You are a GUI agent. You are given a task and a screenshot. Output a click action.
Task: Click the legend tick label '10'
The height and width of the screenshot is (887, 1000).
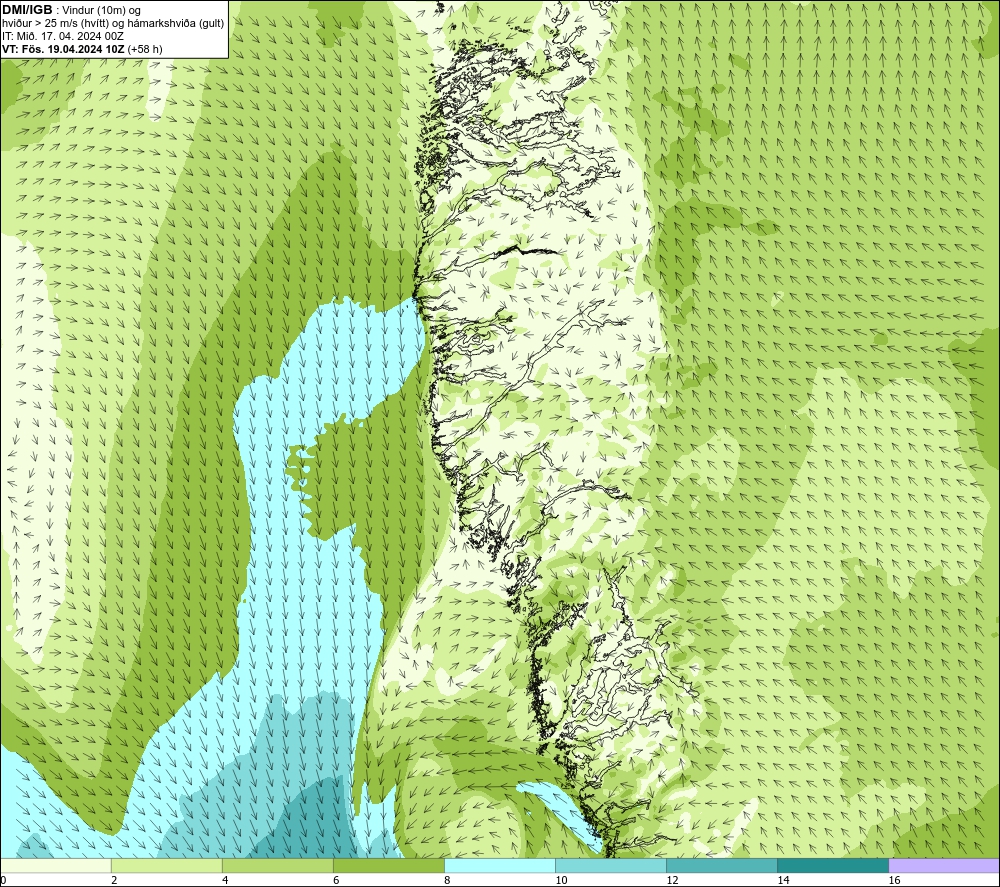pyautogui.click(x=561, y=881)
